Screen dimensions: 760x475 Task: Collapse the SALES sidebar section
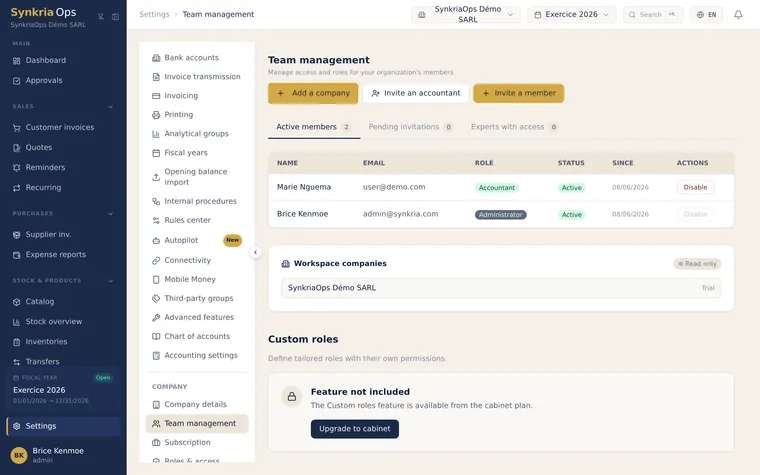point(111,107)
